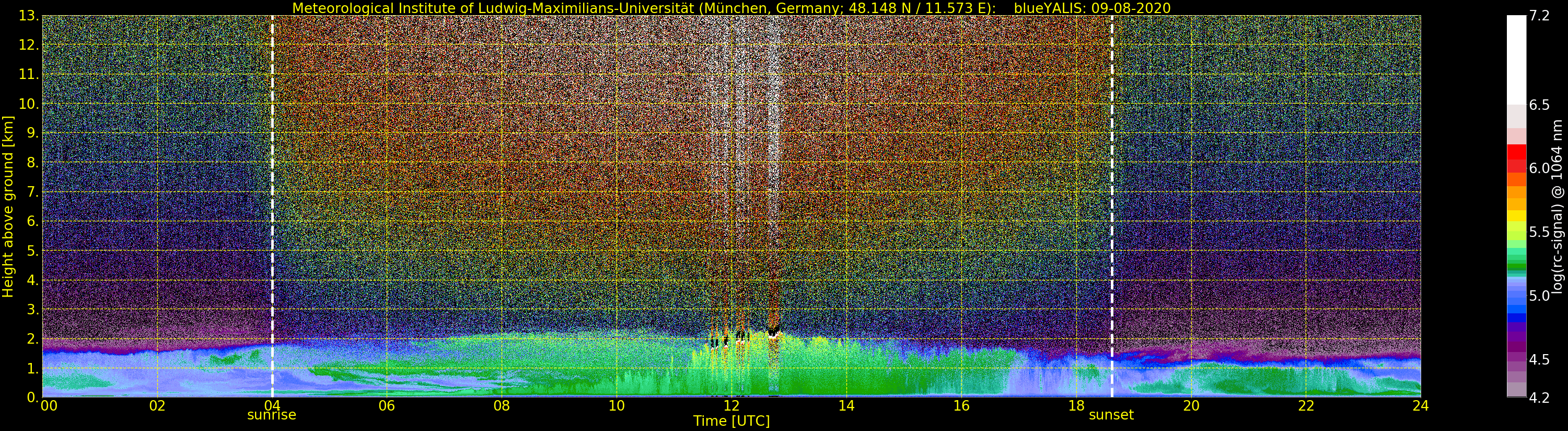Click the height tick label '10.'
The image size is (1568, 431).
coord(29,104)
